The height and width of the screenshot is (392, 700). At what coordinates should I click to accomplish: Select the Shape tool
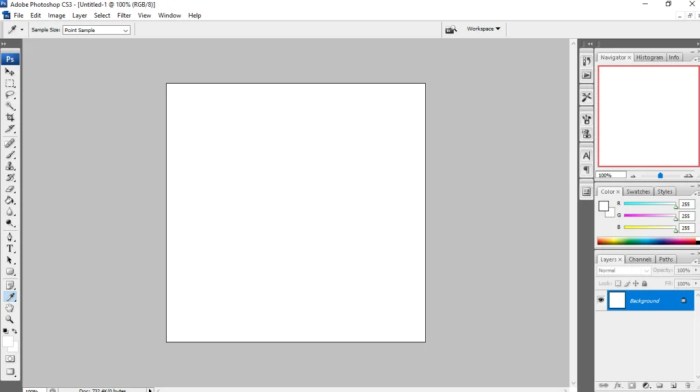pos(10,272)
